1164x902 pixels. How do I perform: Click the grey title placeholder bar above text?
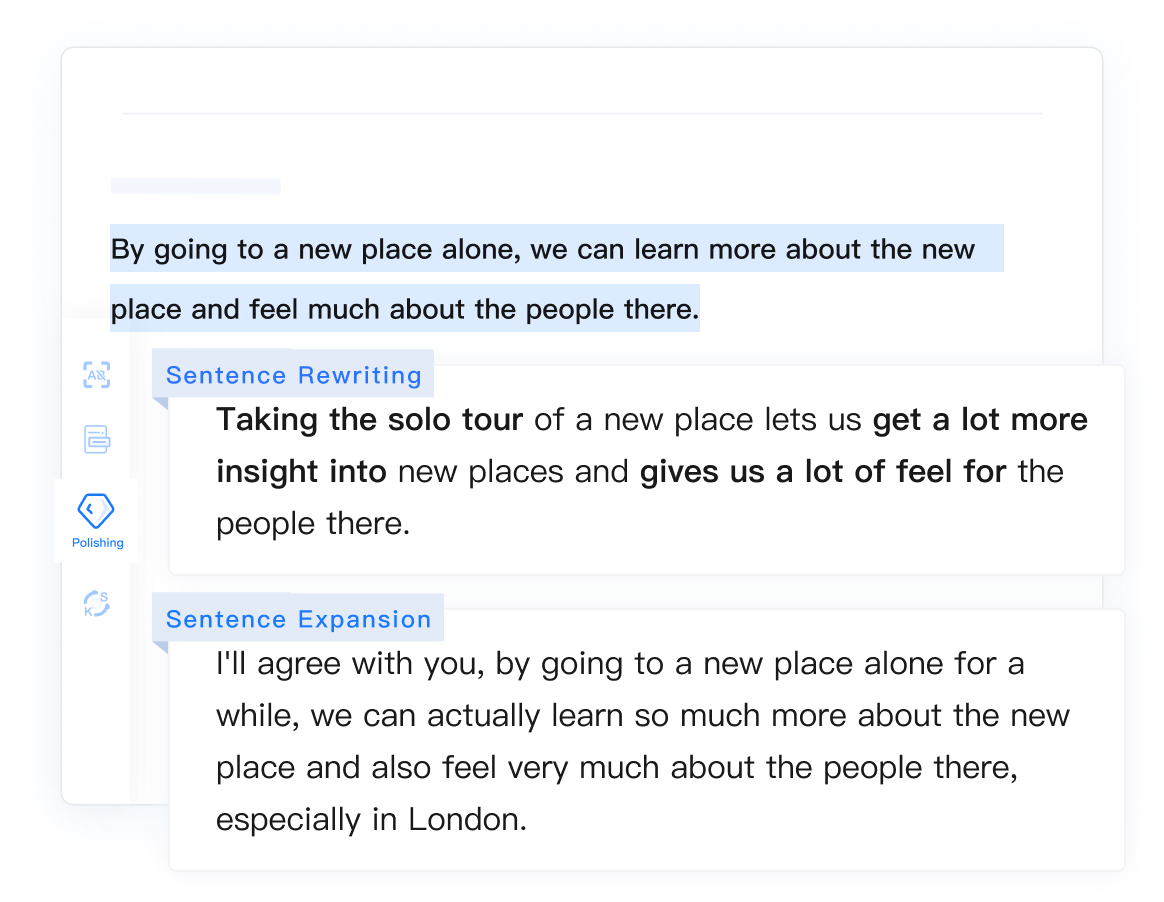[196, 186]
